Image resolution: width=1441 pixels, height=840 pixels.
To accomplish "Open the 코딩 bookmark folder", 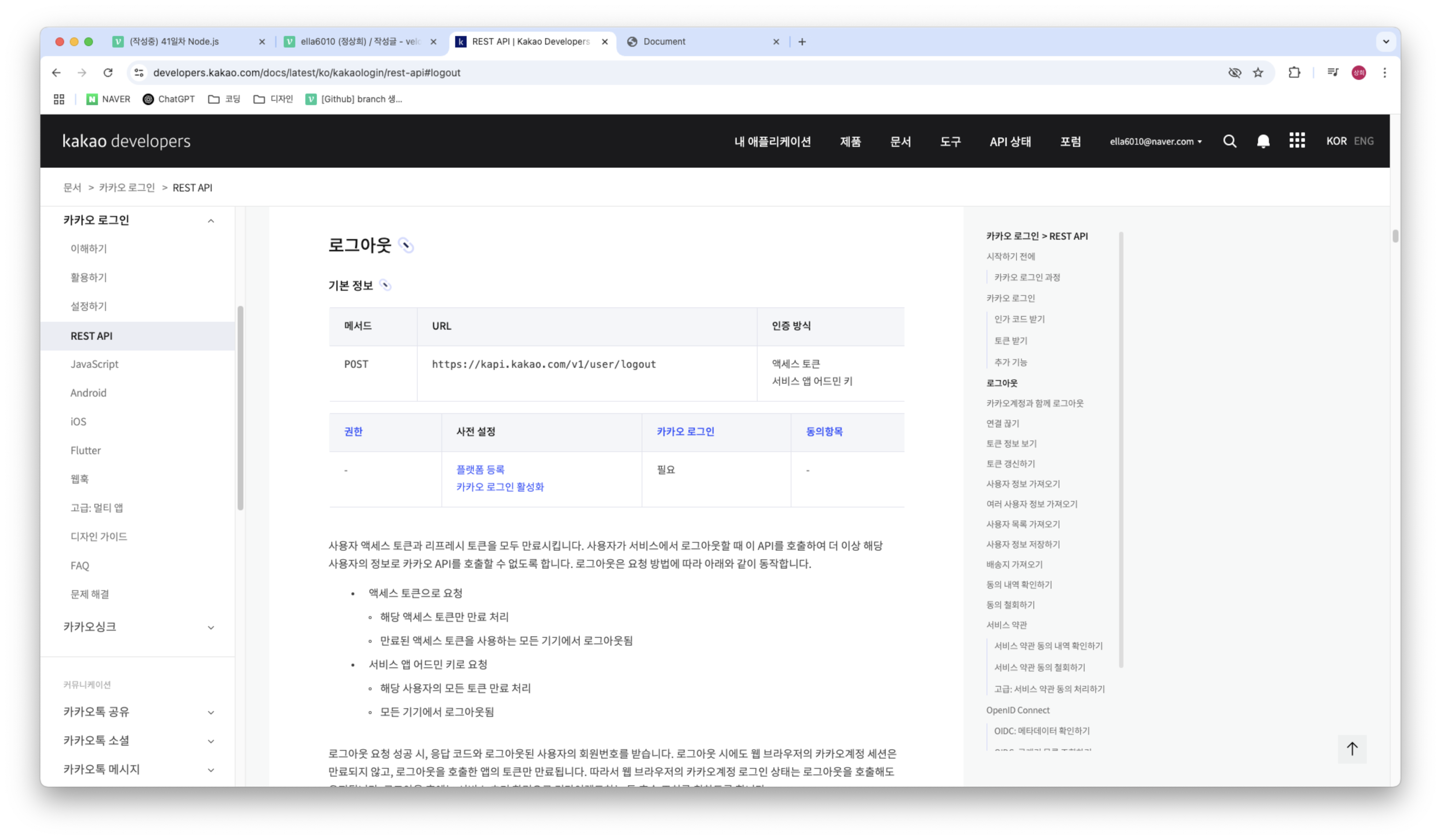I will pos(224,99).
